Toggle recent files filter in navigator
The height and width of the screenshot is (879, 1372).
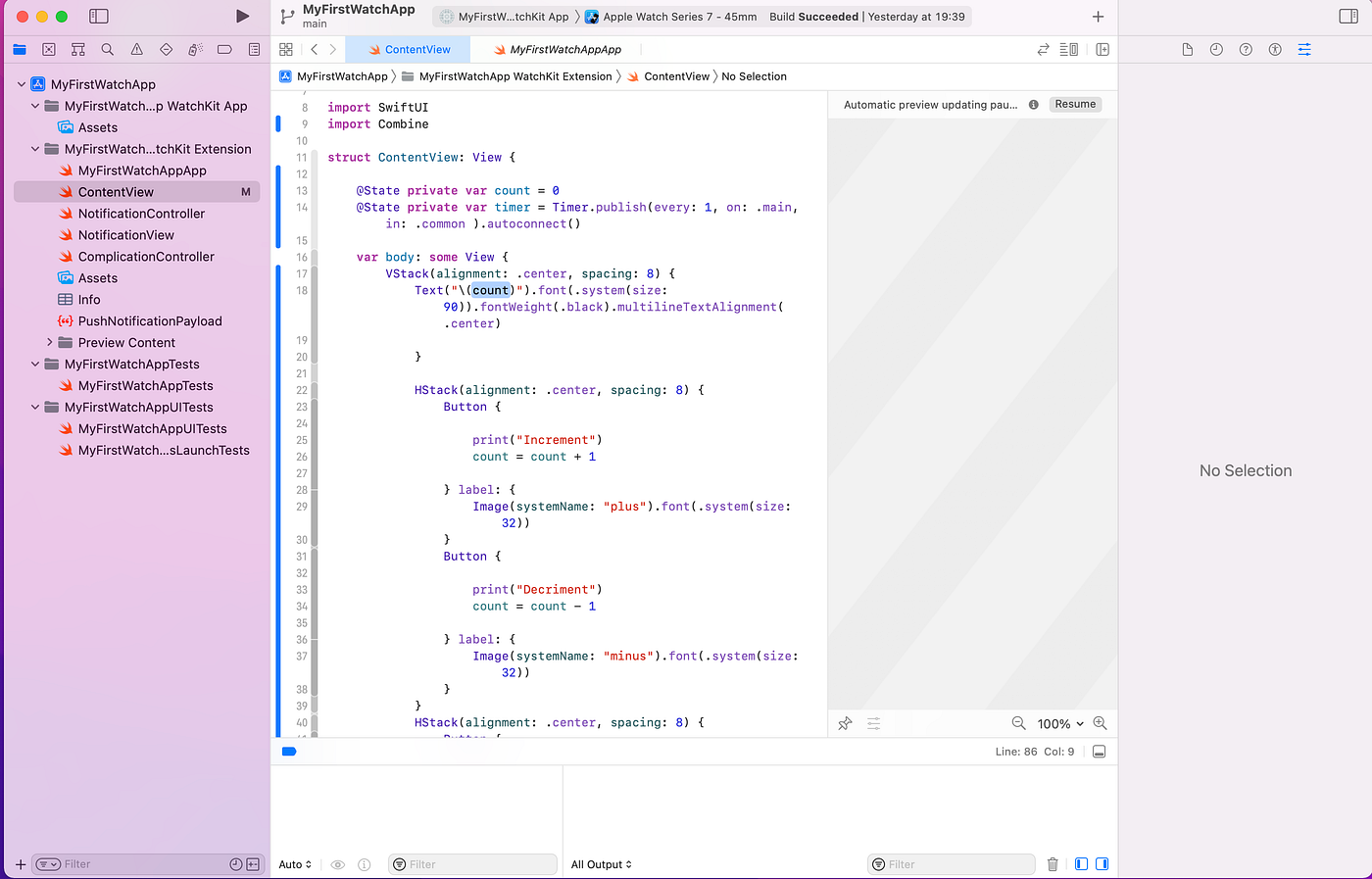[x=236, y=864]
